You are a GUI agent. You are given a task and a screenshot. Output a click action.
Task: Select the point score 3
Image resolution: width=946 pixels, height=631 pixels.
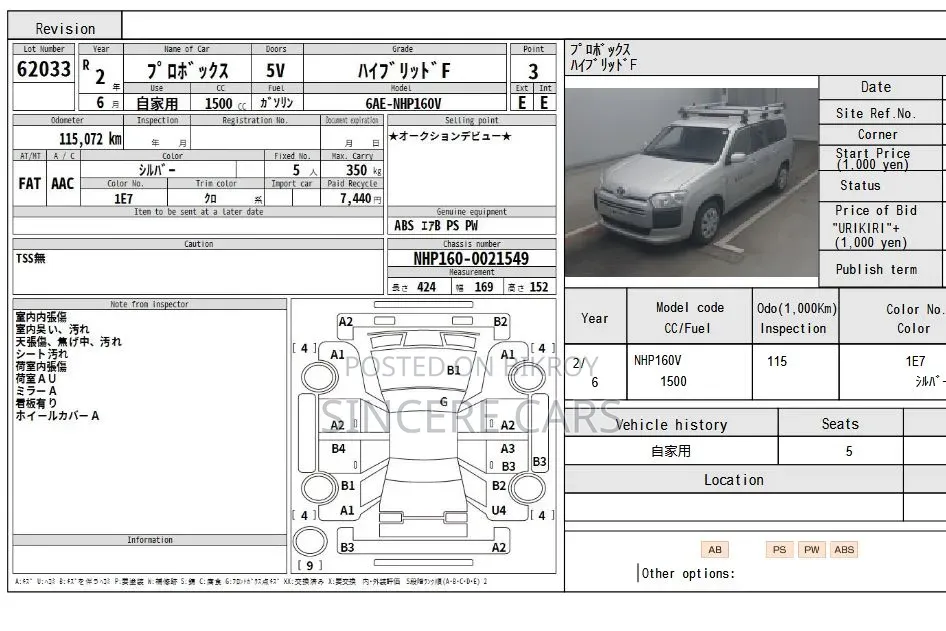(x=533, y=72)
